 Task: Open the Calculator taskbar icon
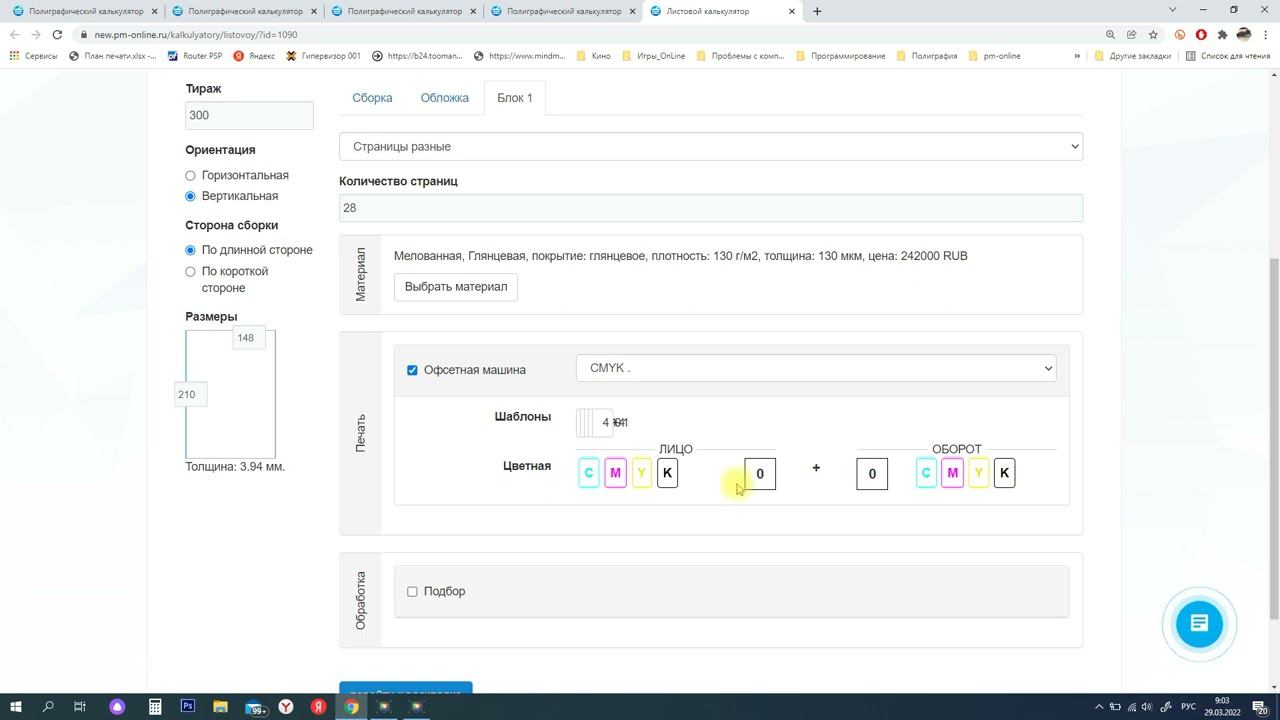click(155, 707)
